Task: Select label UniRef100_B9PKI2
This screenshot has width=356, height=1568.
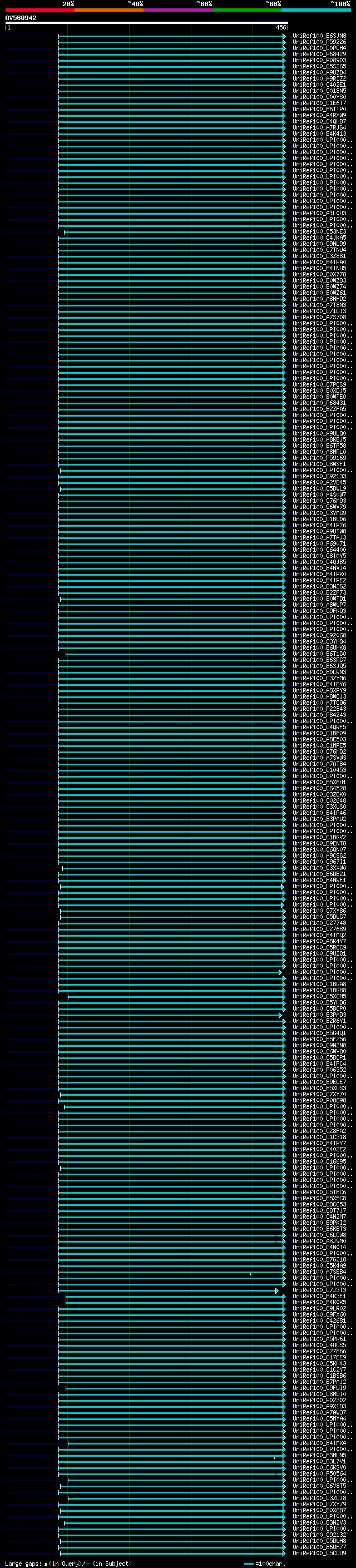Action: (x=319, y=1223)
